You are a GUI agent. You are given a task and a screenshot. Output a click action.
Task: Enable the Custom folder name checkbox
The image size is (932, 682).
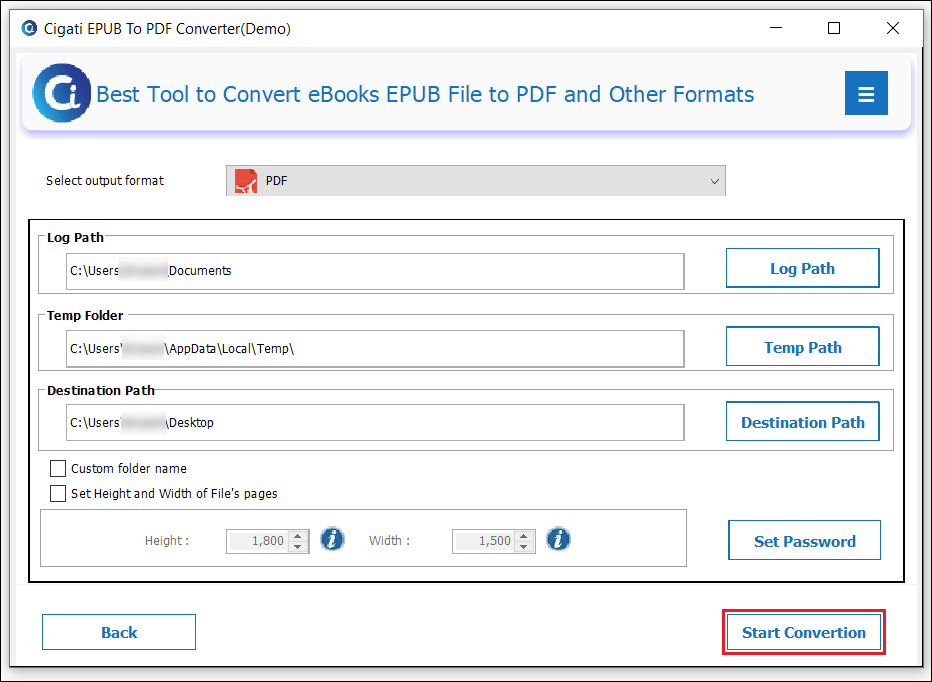point(58,469)
